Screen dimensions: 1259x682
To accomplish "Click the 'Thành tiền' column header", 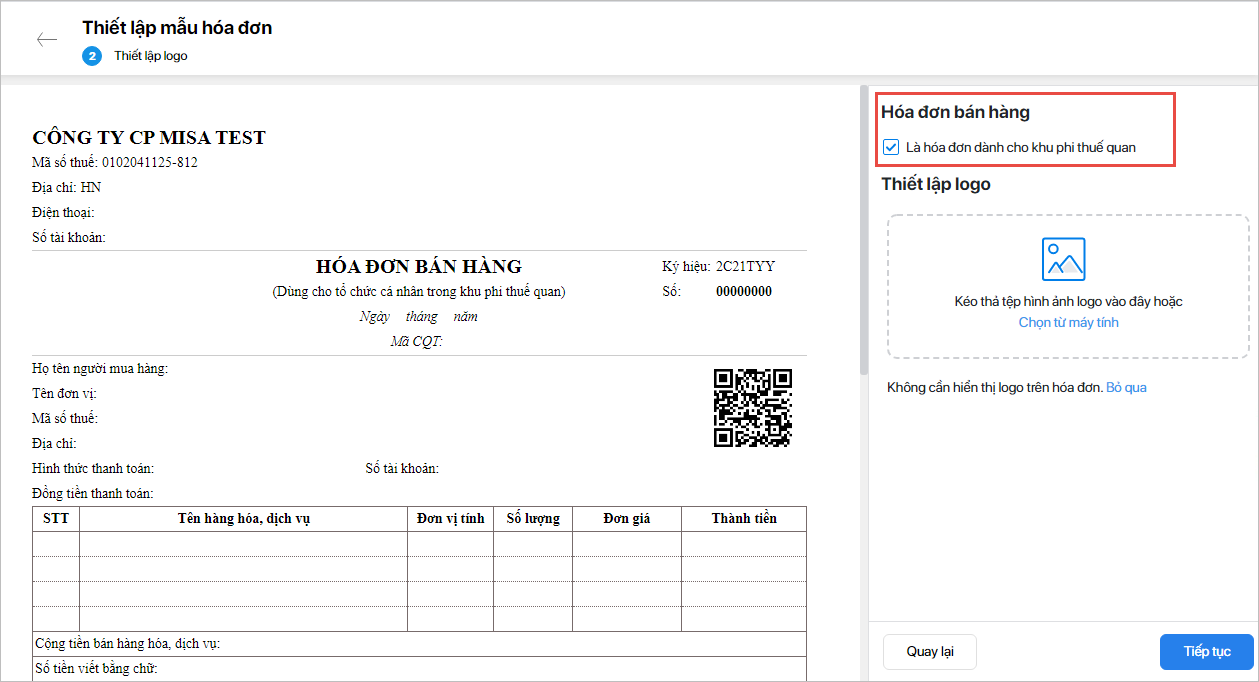I will click(743, 518).
